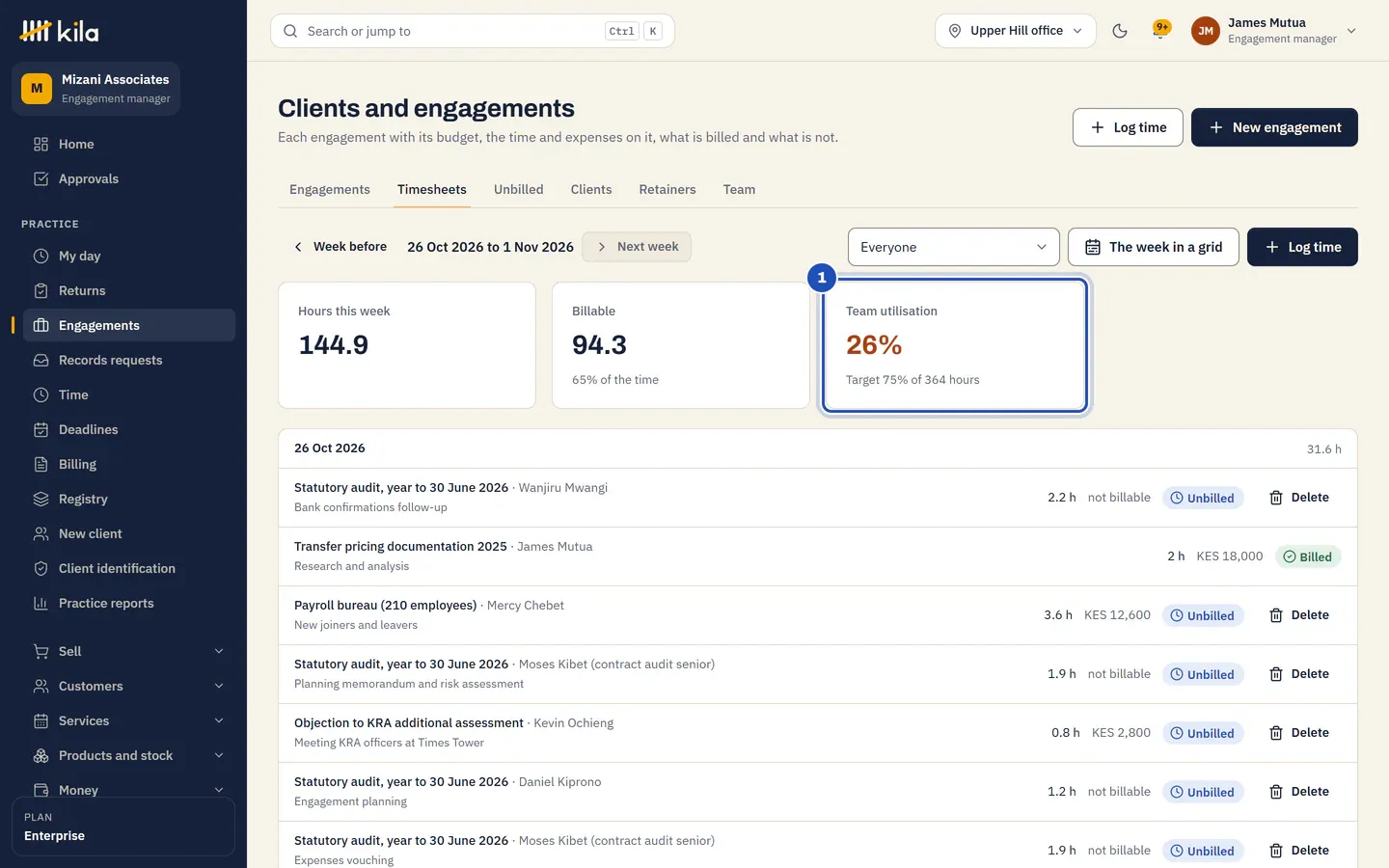
Task: Click the kila logo
Action: 60,31
